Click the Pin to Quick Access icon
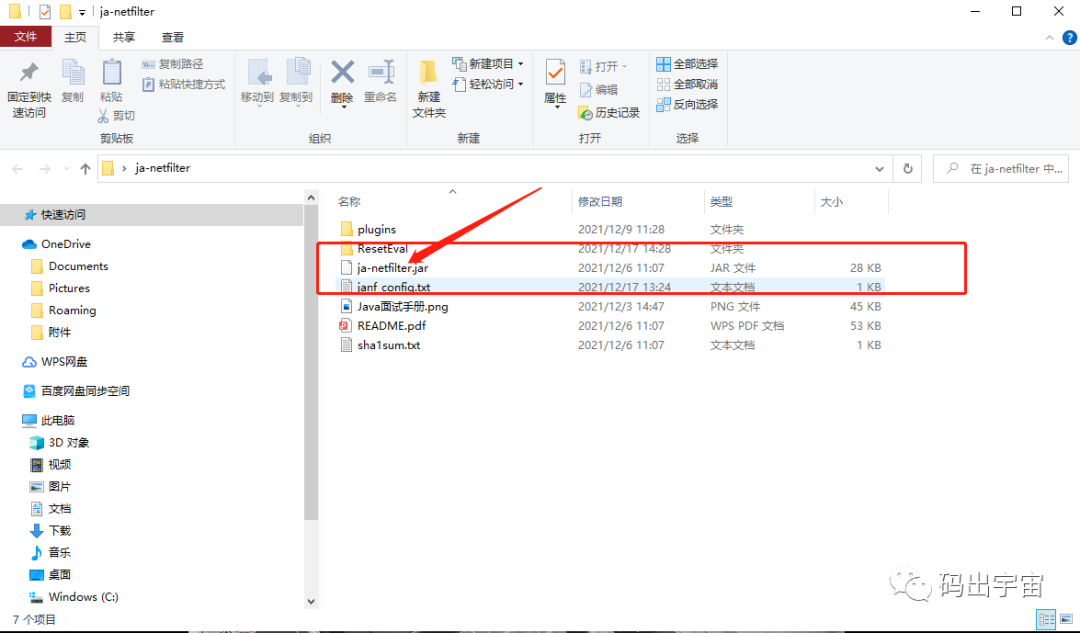Screen dimensions: 1080x633 pos(29,72)
